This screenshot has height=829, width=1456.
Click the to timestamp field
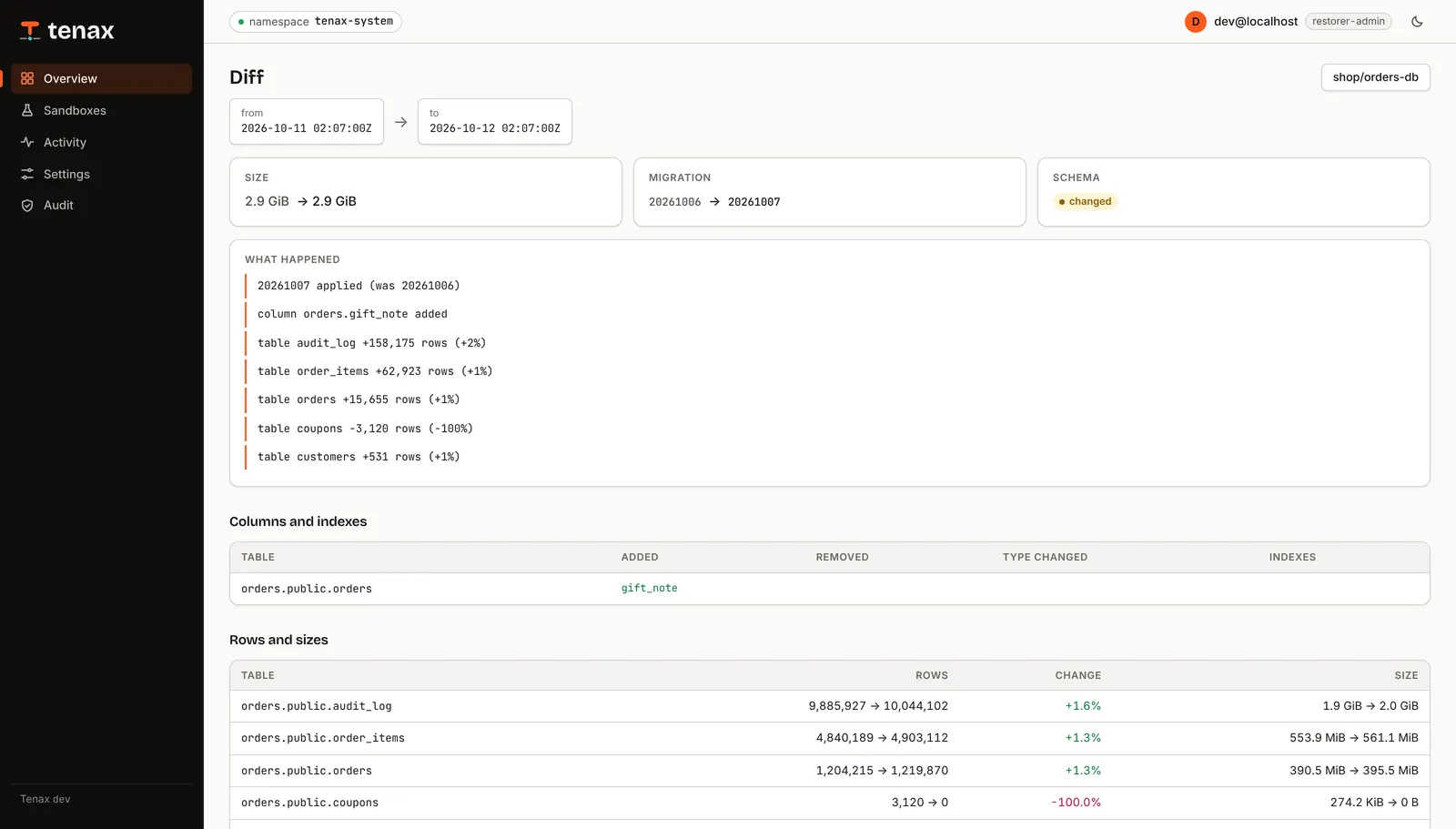pos(495,121)
